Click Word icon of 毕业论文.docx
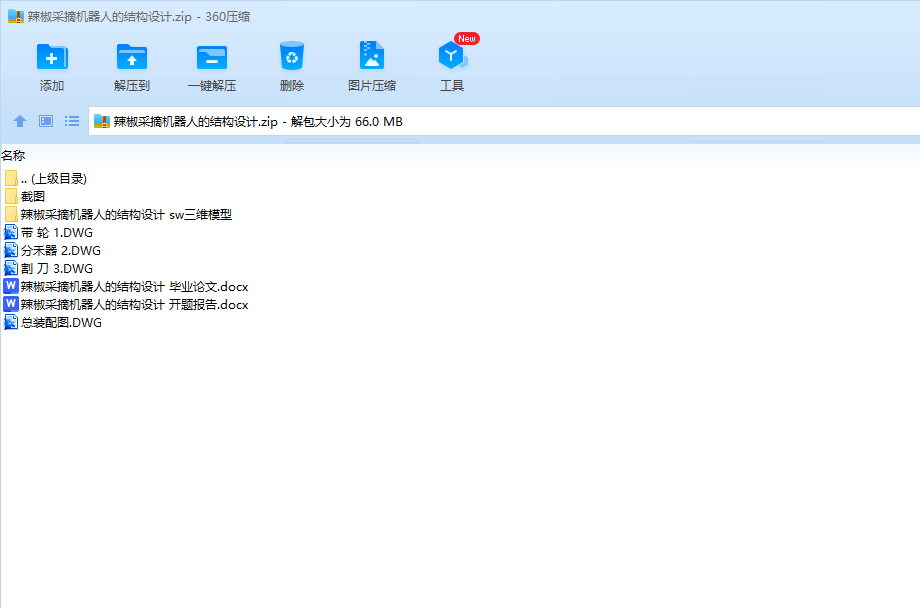 [11, 286]
